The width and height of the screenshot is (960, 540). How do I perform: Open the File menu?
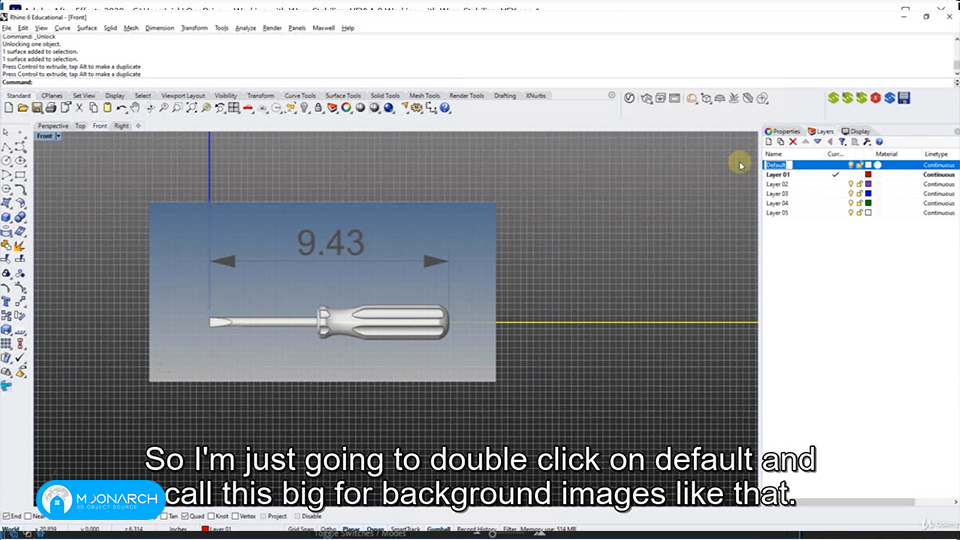[7, 28]
